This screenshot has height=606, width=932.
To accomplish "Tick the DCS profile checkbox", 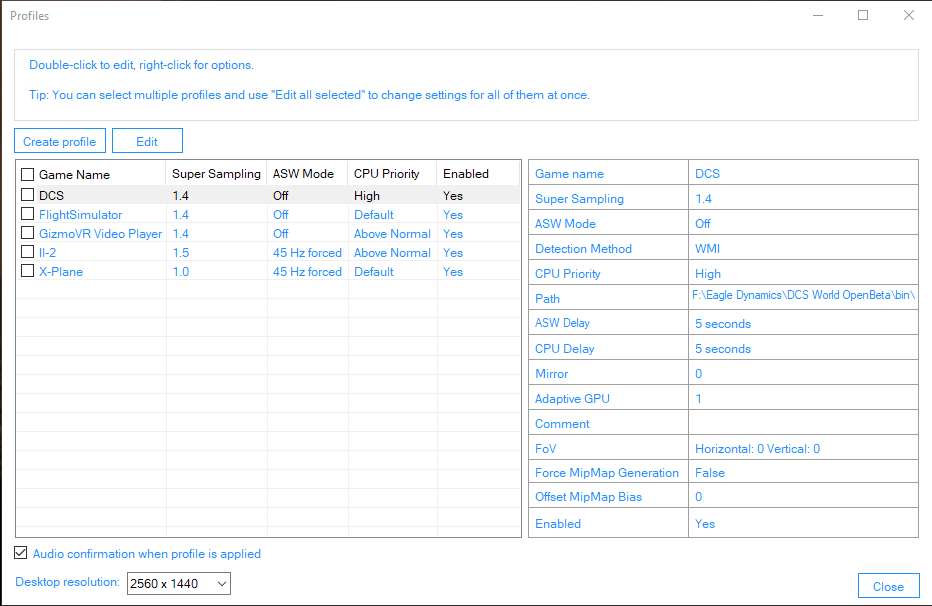I will tap(27, 194).
